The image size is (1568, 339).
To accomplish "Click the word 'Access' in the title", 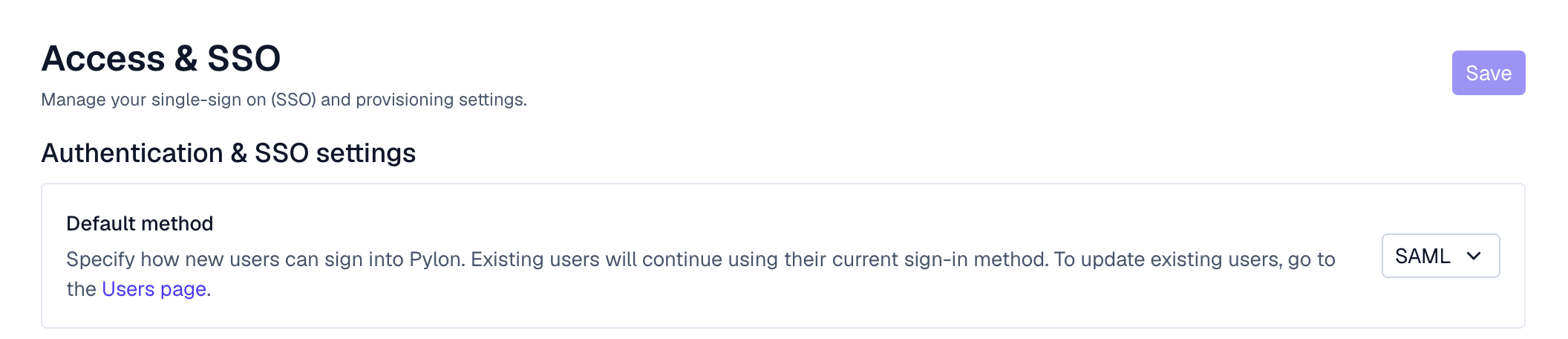I will tap(103, 58).
